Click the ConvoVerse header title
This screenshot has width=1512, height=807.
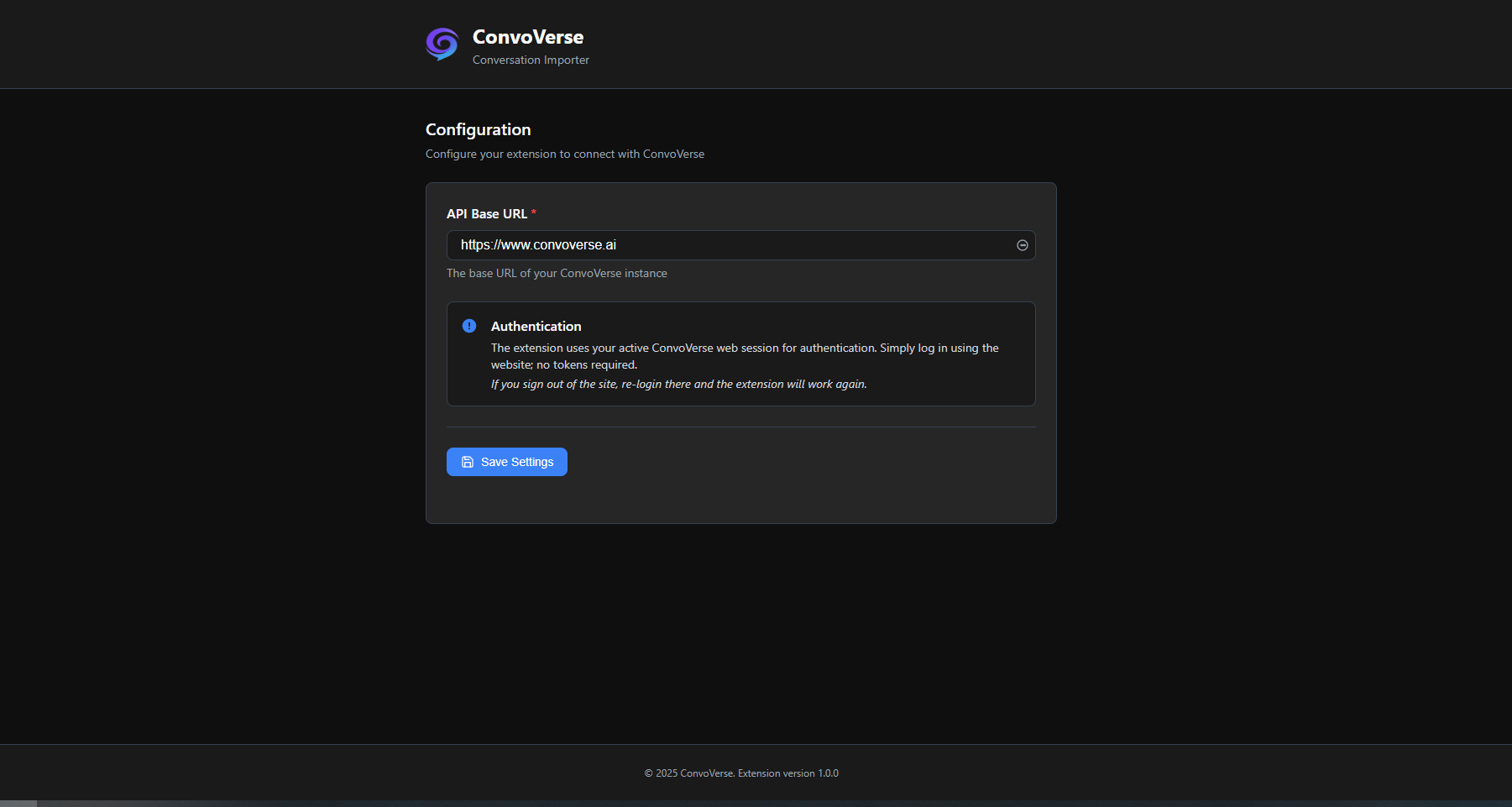click(x=528, y=37)
